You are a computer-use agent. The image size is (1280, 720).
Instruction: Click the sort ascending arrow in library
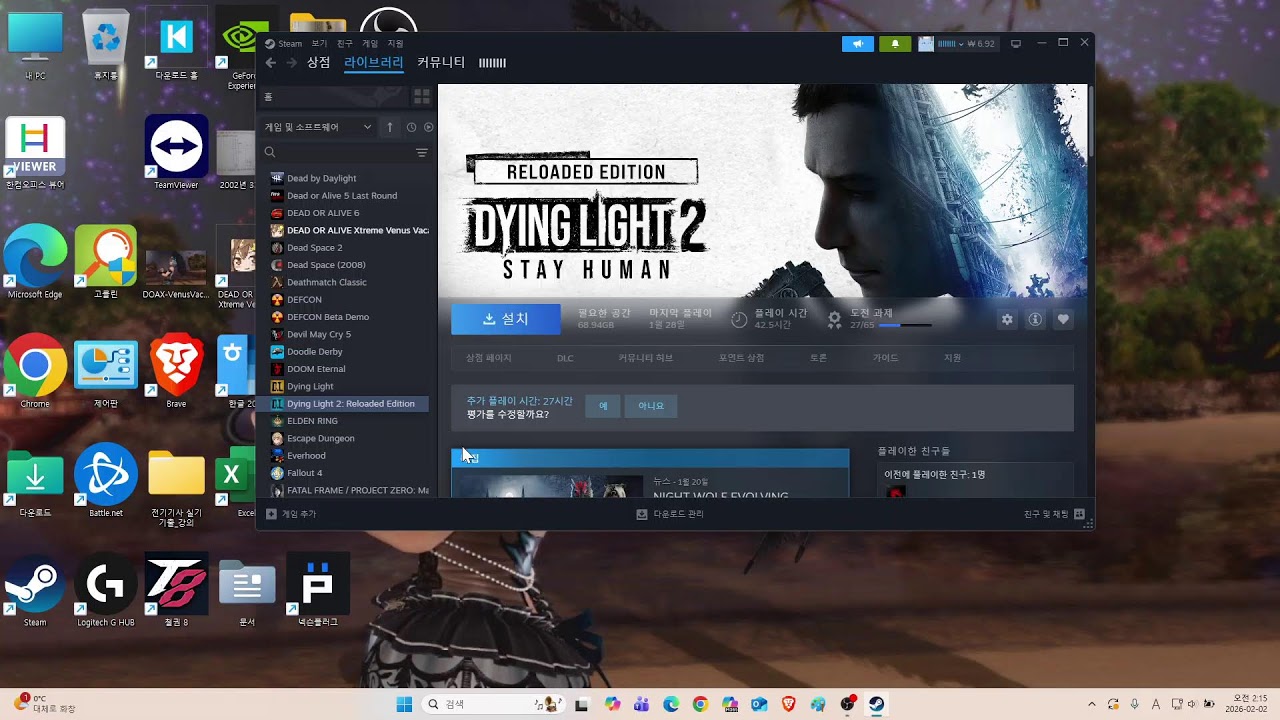click(x=390, y=127)
